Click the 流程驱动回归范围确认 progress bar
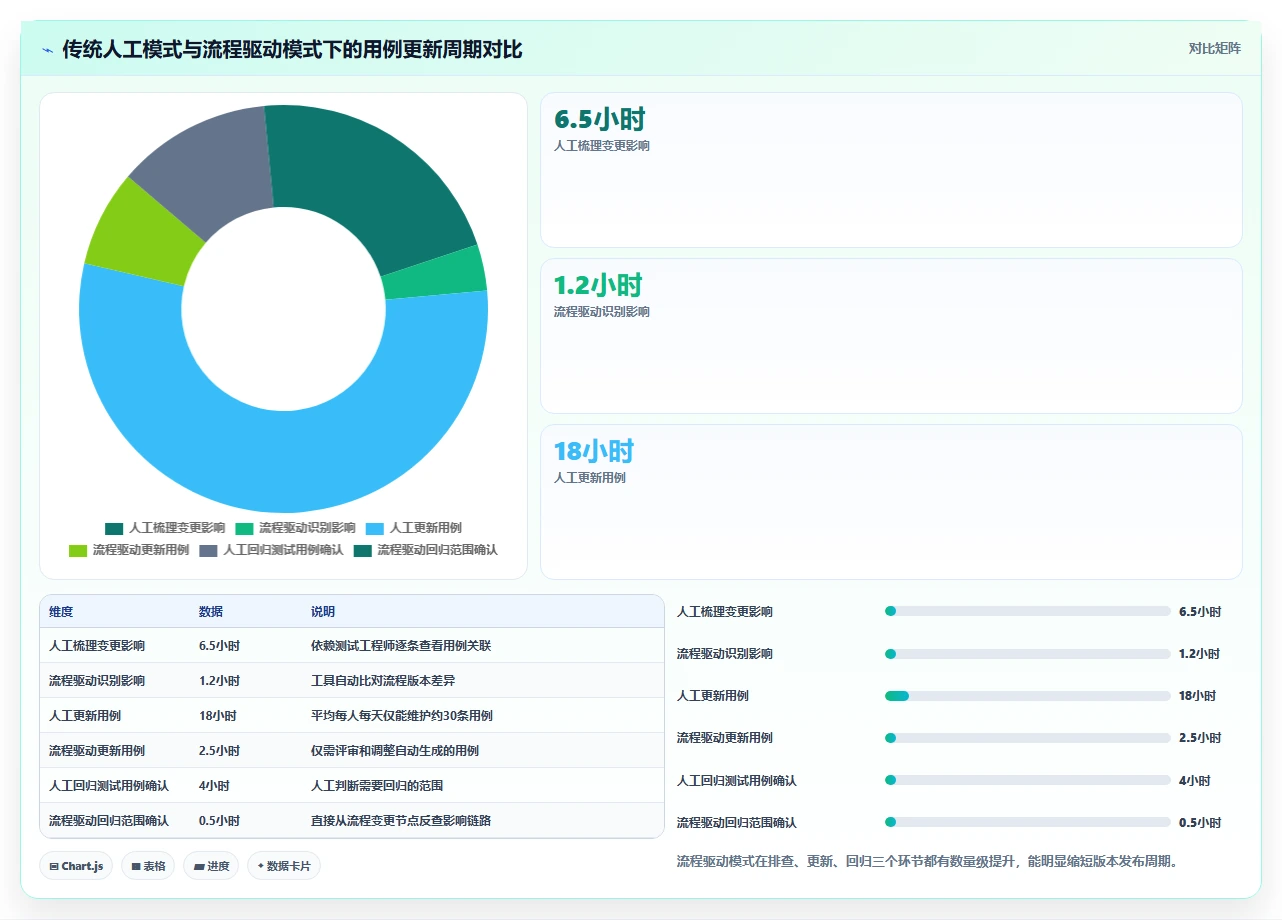Image resolution: width=1282 pixels, height=920 pixels. pos(1027,822)
